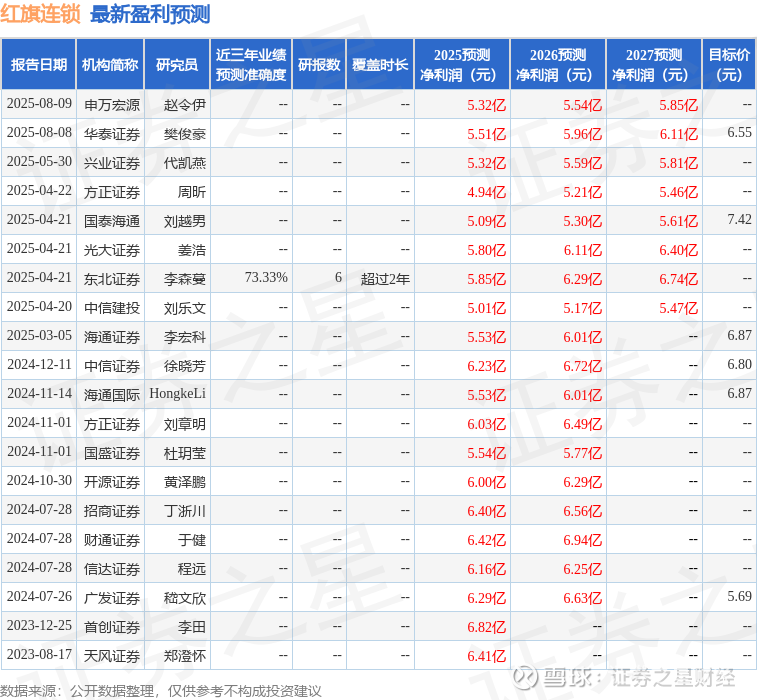Click the target price 7.42
Viewport: 757px width, 700px height.
click(740, 219)
